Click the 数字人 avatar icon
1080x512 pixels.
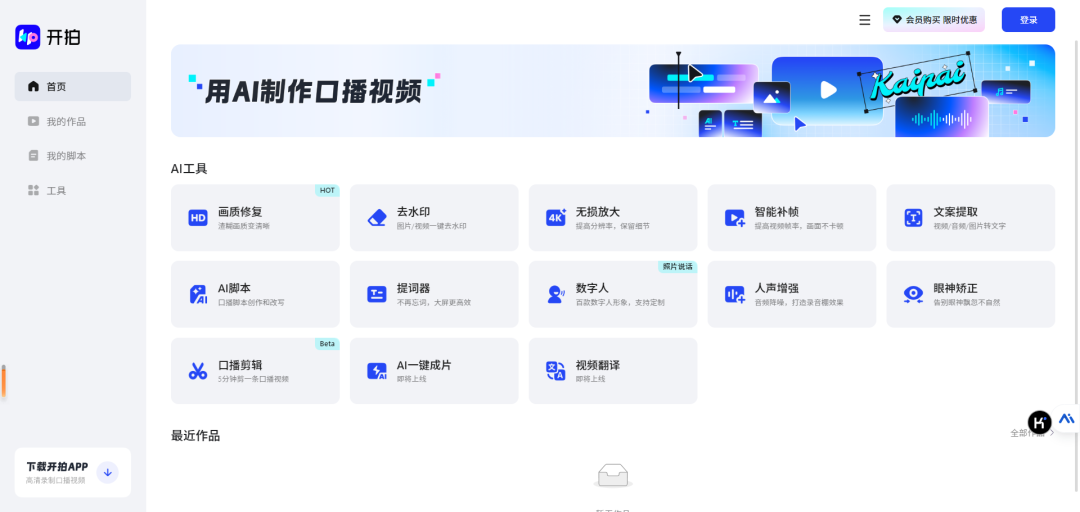pyautogui.click(x=556, y=294)
